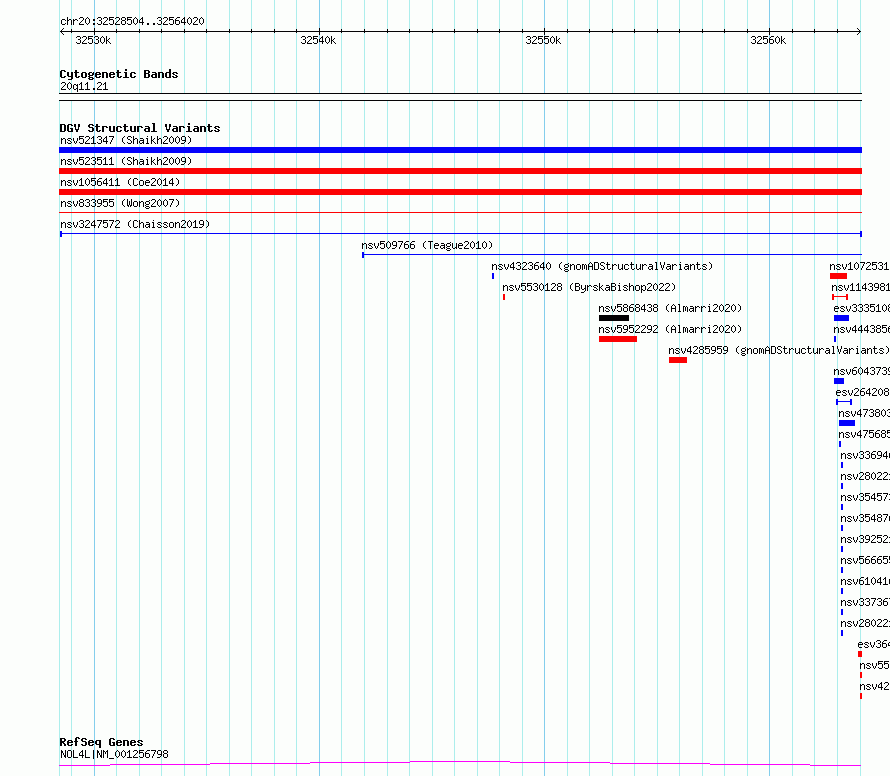Select the blue bar under esv3335108
The height and width of the screenshot is (776, 890).
[x=841, y=318]
